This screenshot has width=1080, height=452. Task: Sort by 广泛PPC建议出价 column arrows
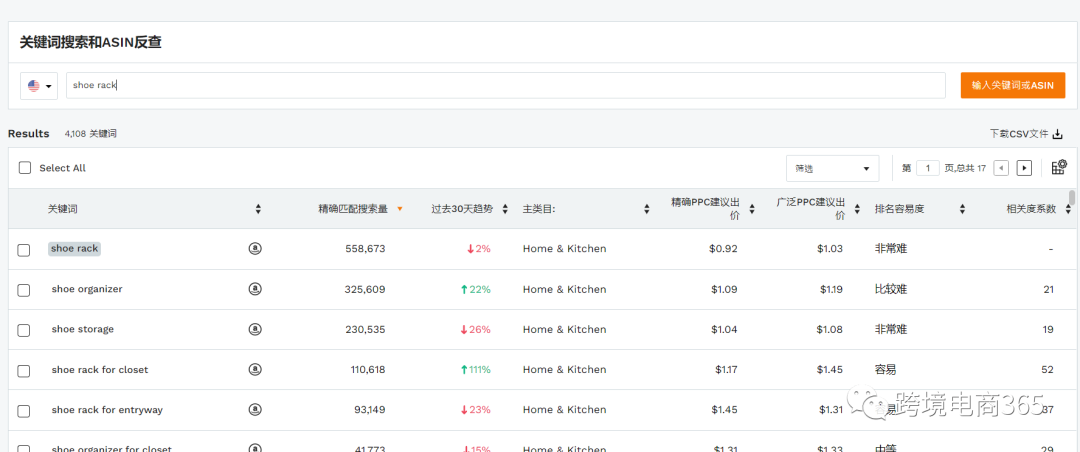(858, 209)
